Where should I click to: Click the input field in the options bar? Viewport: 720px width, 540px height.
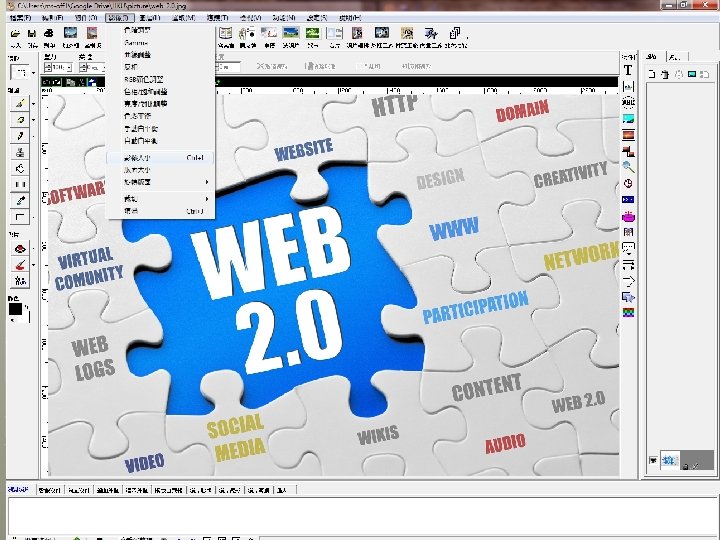(x=229, y=67)
